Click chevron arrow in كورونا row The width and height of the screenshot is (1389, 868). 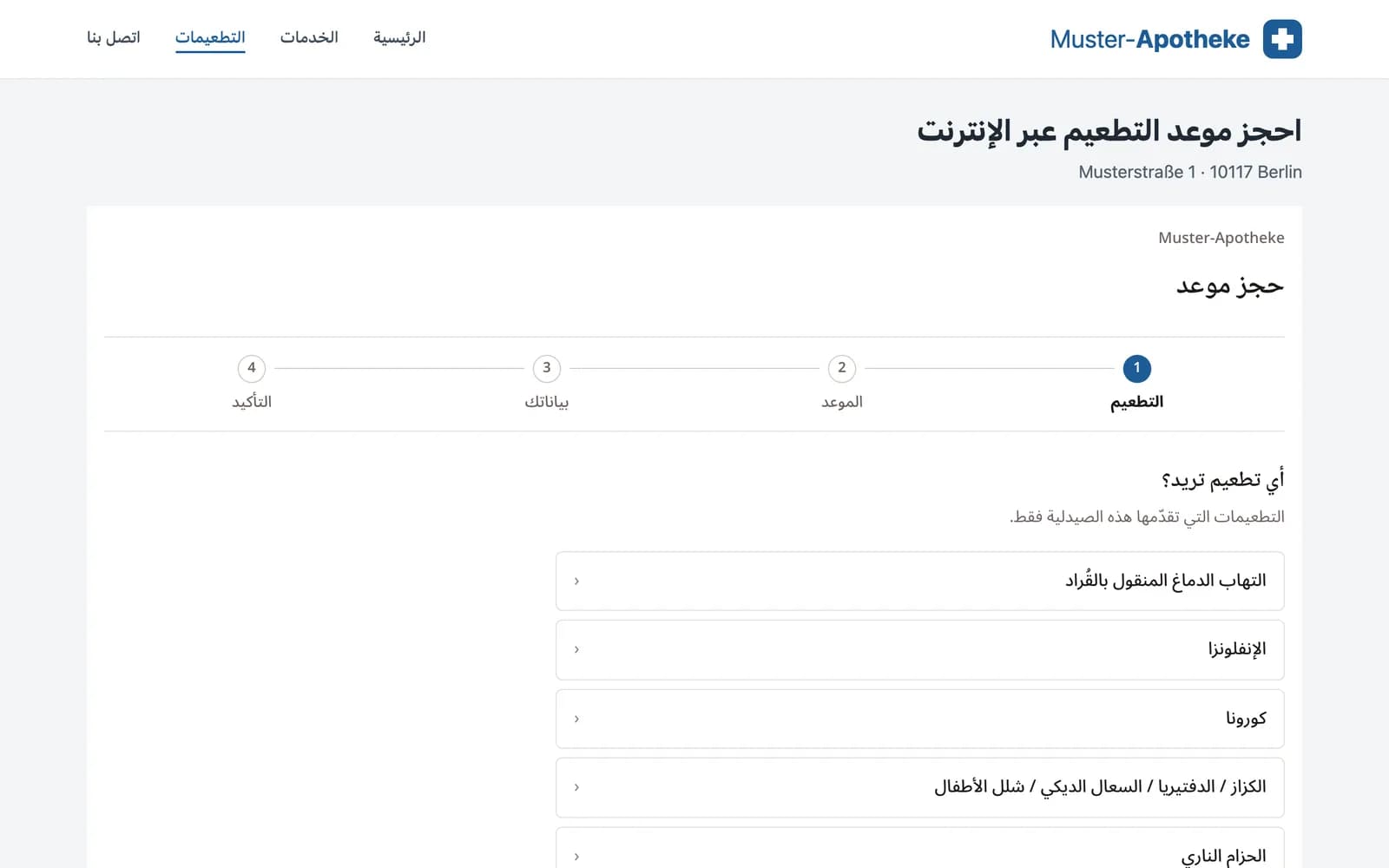[576, 719]
